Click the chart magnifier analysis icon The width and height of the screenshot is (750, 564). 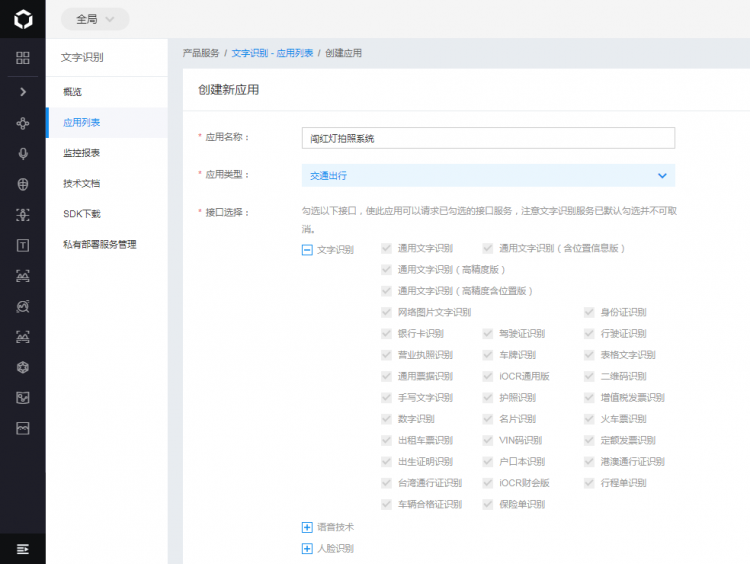(22, 306)
